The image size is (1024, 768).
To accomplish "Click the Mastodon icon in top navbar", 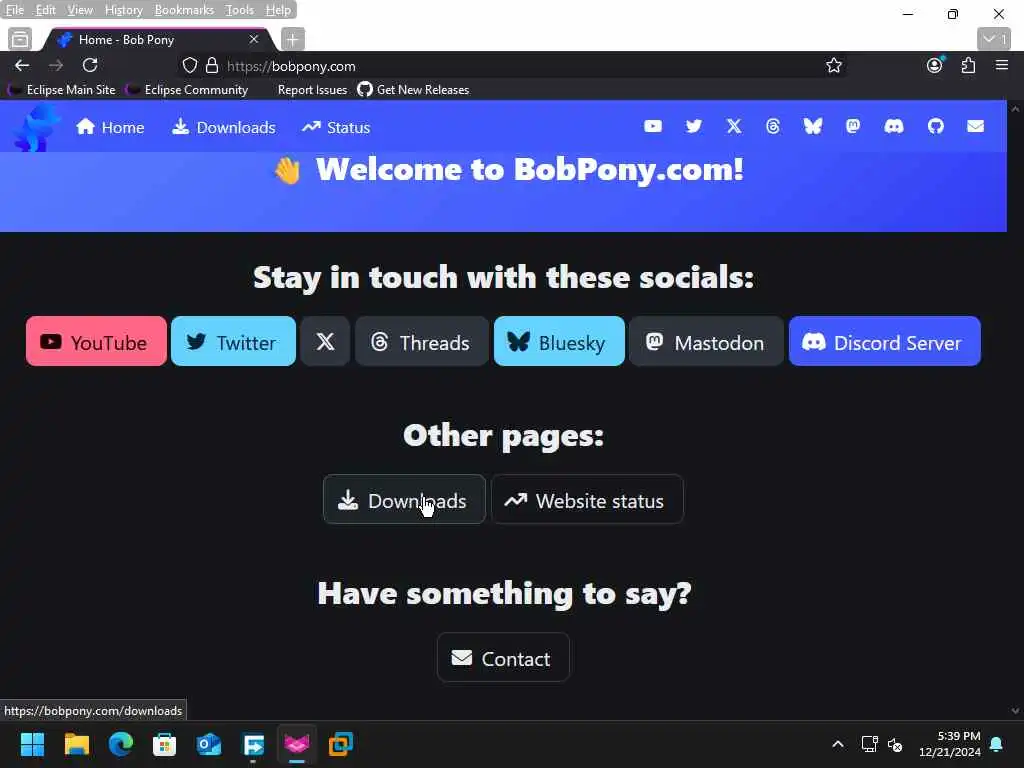I will point(852,126).
